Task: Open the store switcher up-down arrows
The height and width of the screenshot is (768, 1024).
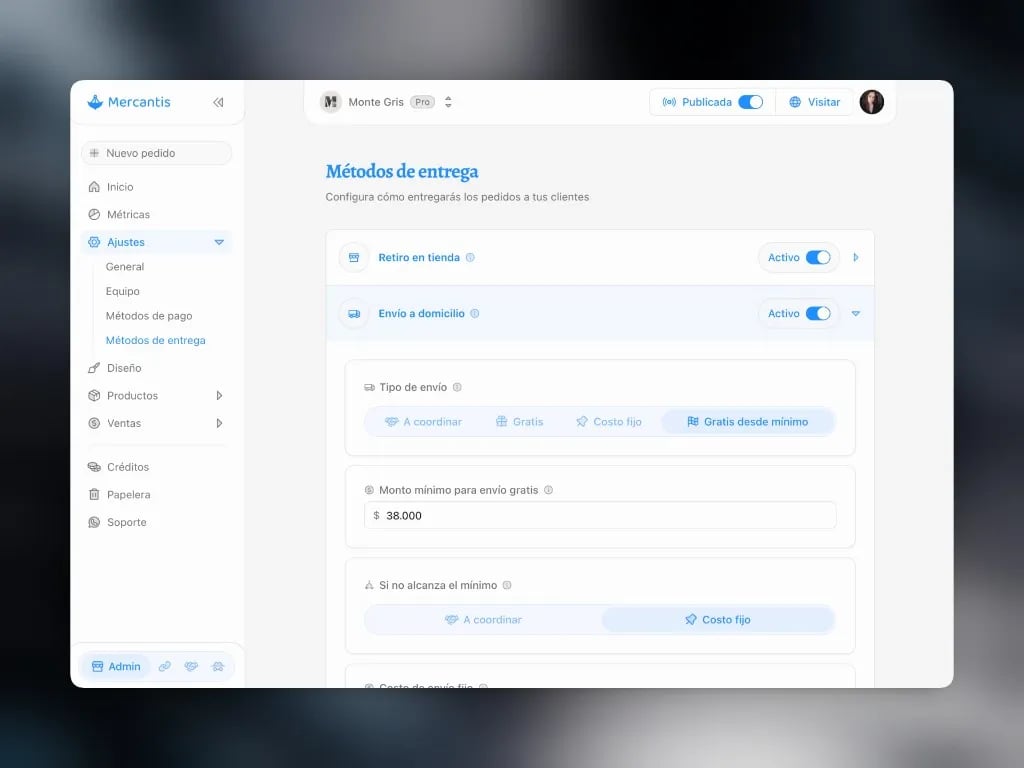Action: [448, 102]
